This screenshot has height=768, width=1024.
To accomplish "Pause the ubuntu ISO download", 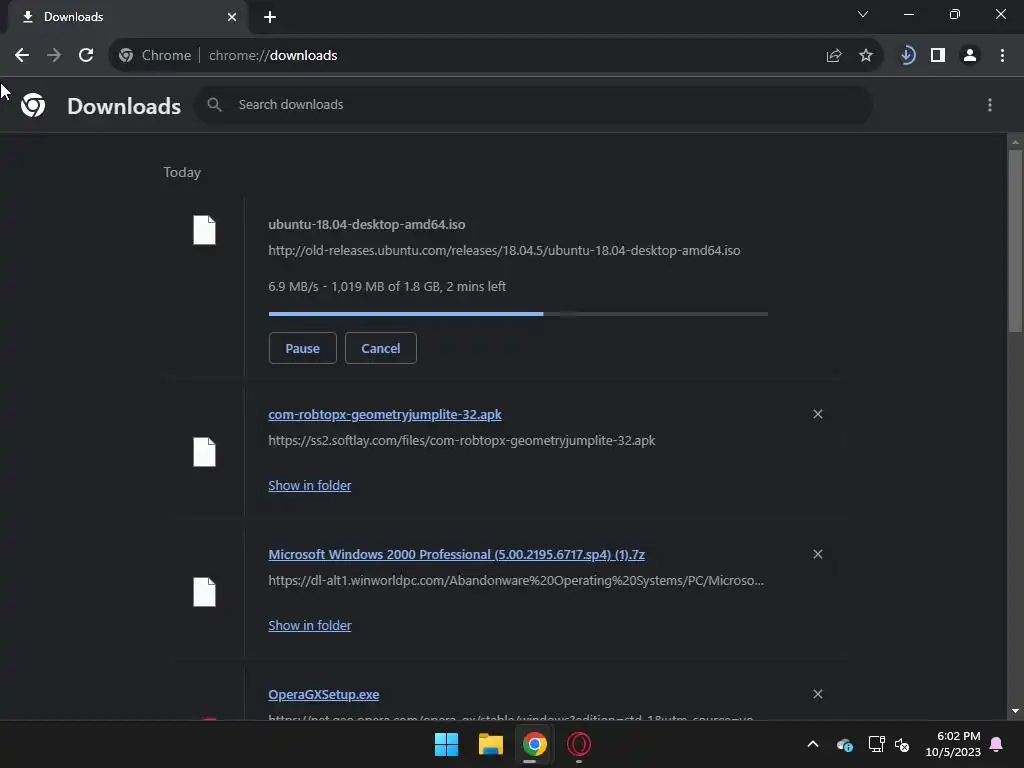I will pyautogui.click(x=302, y=348).
